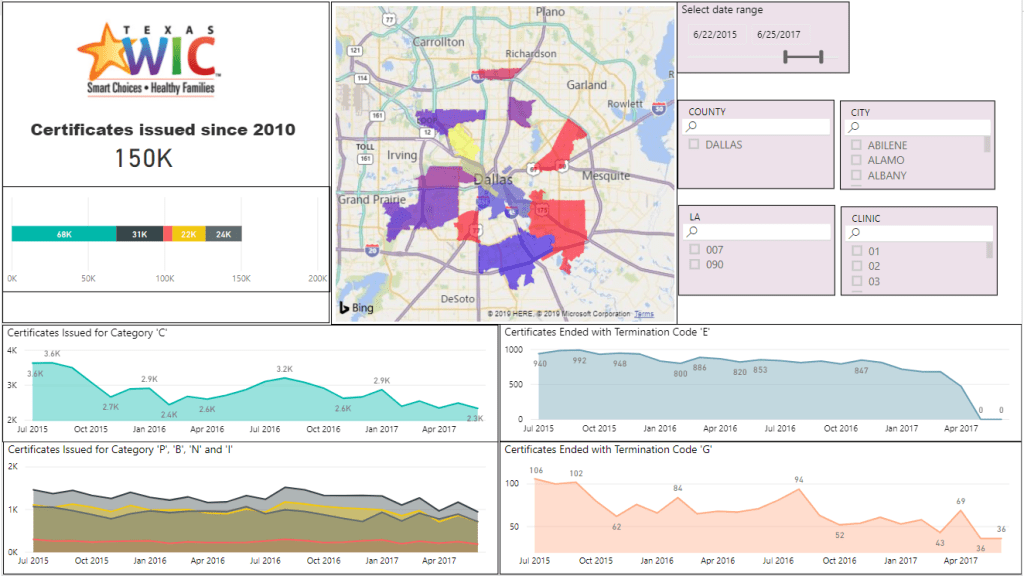Click the CITY list scrollbar

(988, 144)
